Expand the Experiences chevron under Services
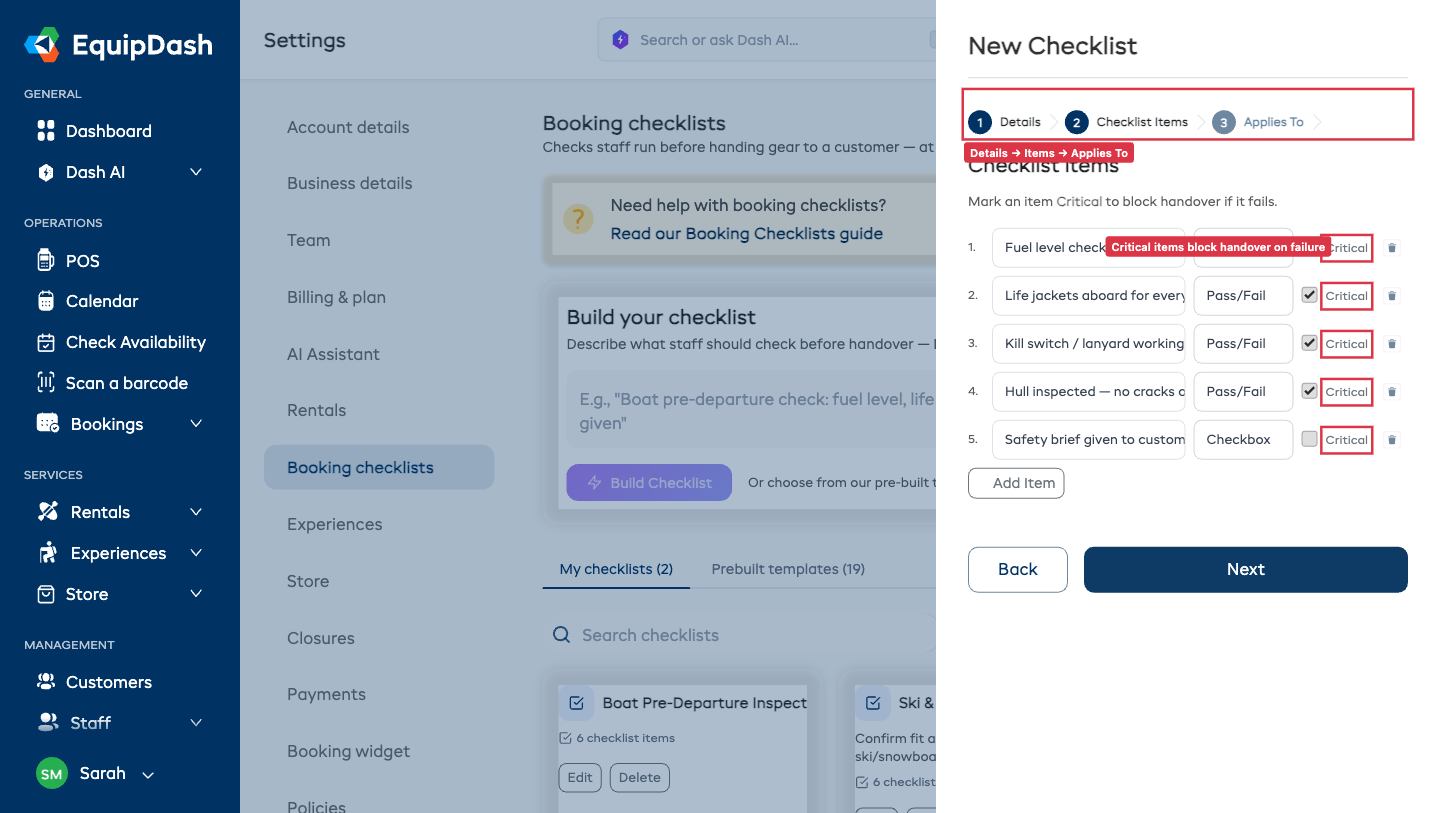 point(196,553)
